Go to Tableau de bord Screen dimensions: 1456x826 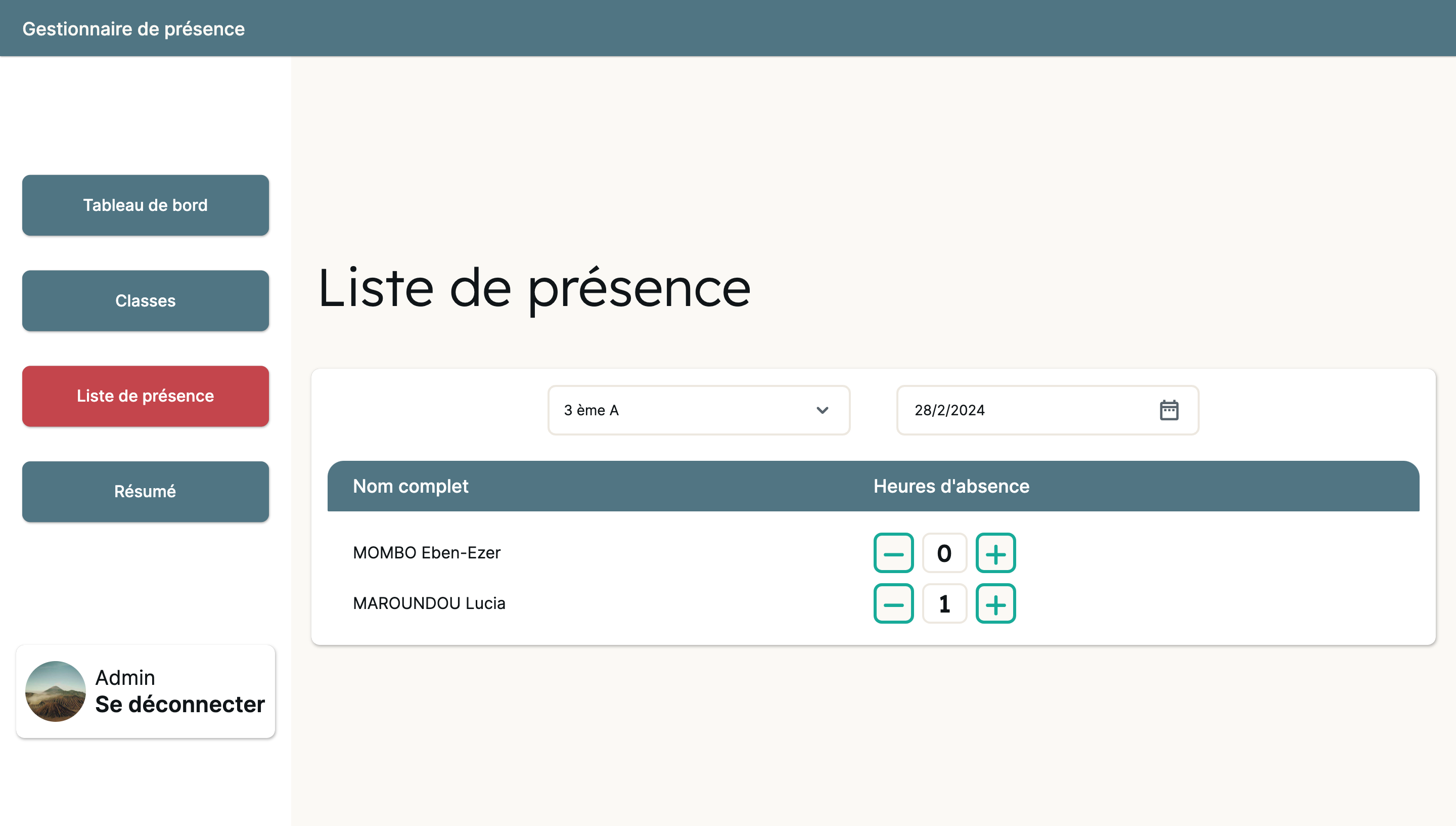(145, 205)
